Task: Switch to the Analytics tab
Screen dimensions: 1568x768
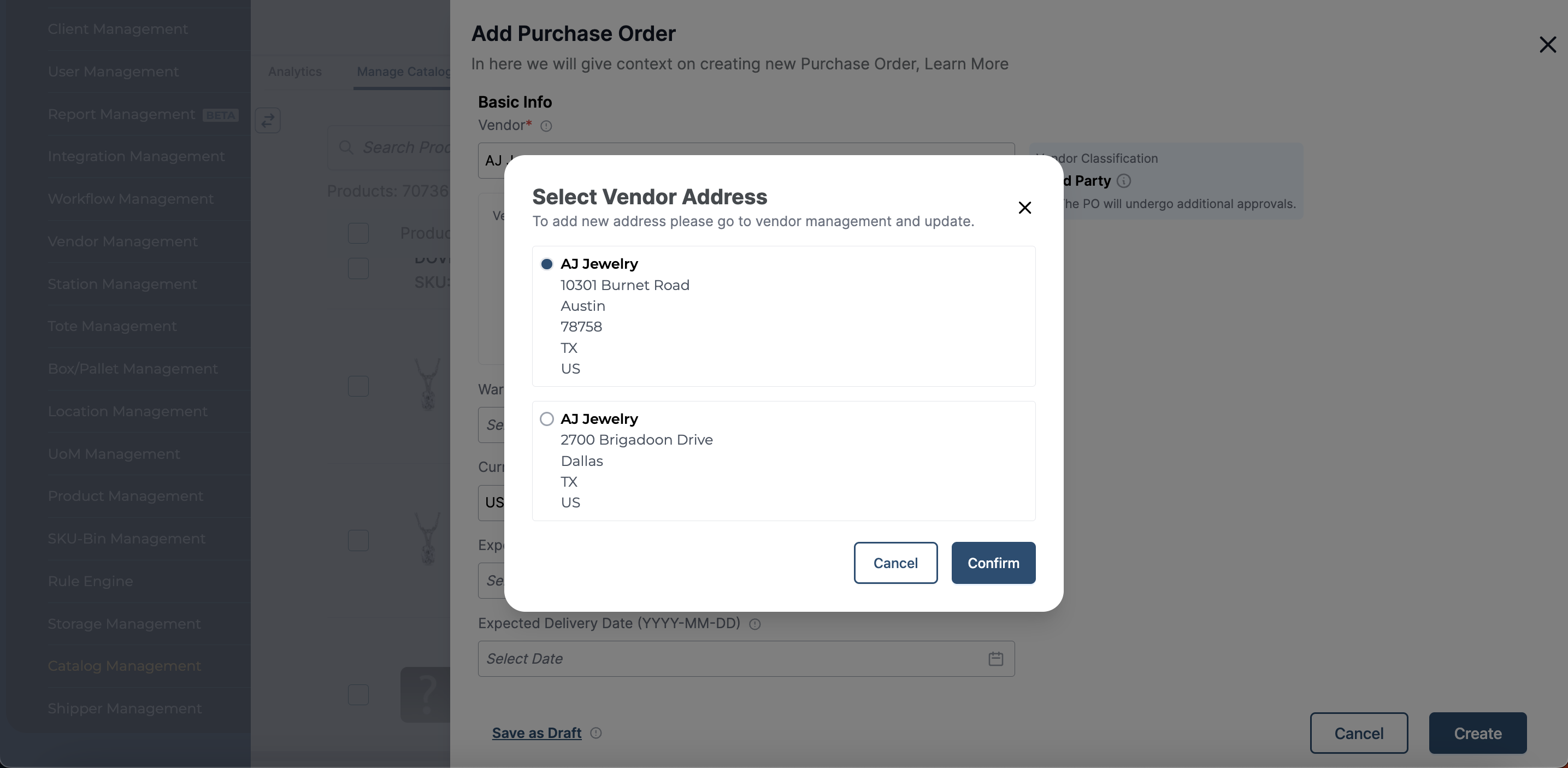Action: (294, 71)
